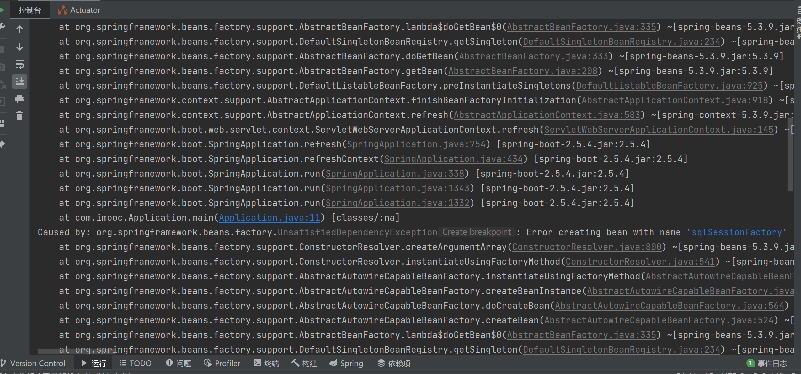This screenshot has width=801, height=374.
Task: Open the 问题 problems tool window
Action: click(x=178, y=363)
